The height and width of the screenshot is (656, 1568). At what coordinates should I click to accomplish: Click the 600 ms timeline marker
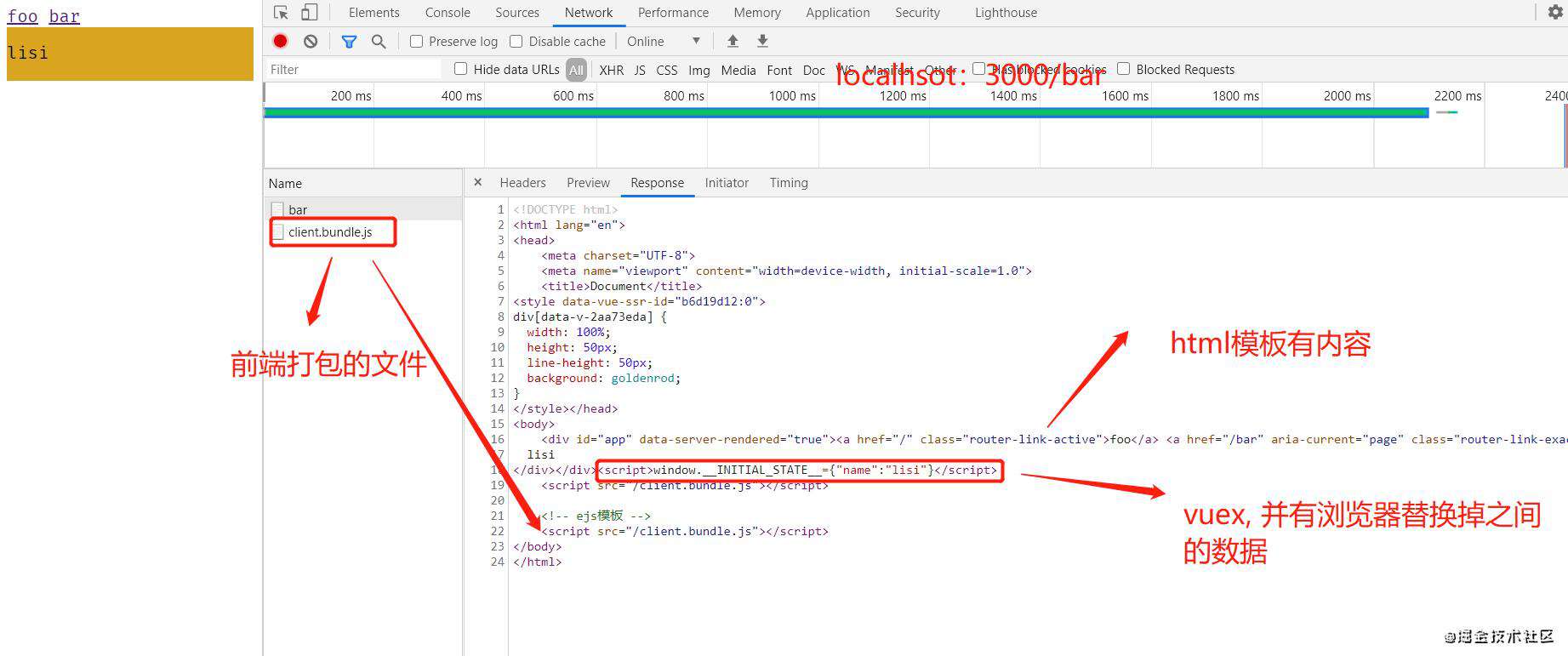pos(573,96)
